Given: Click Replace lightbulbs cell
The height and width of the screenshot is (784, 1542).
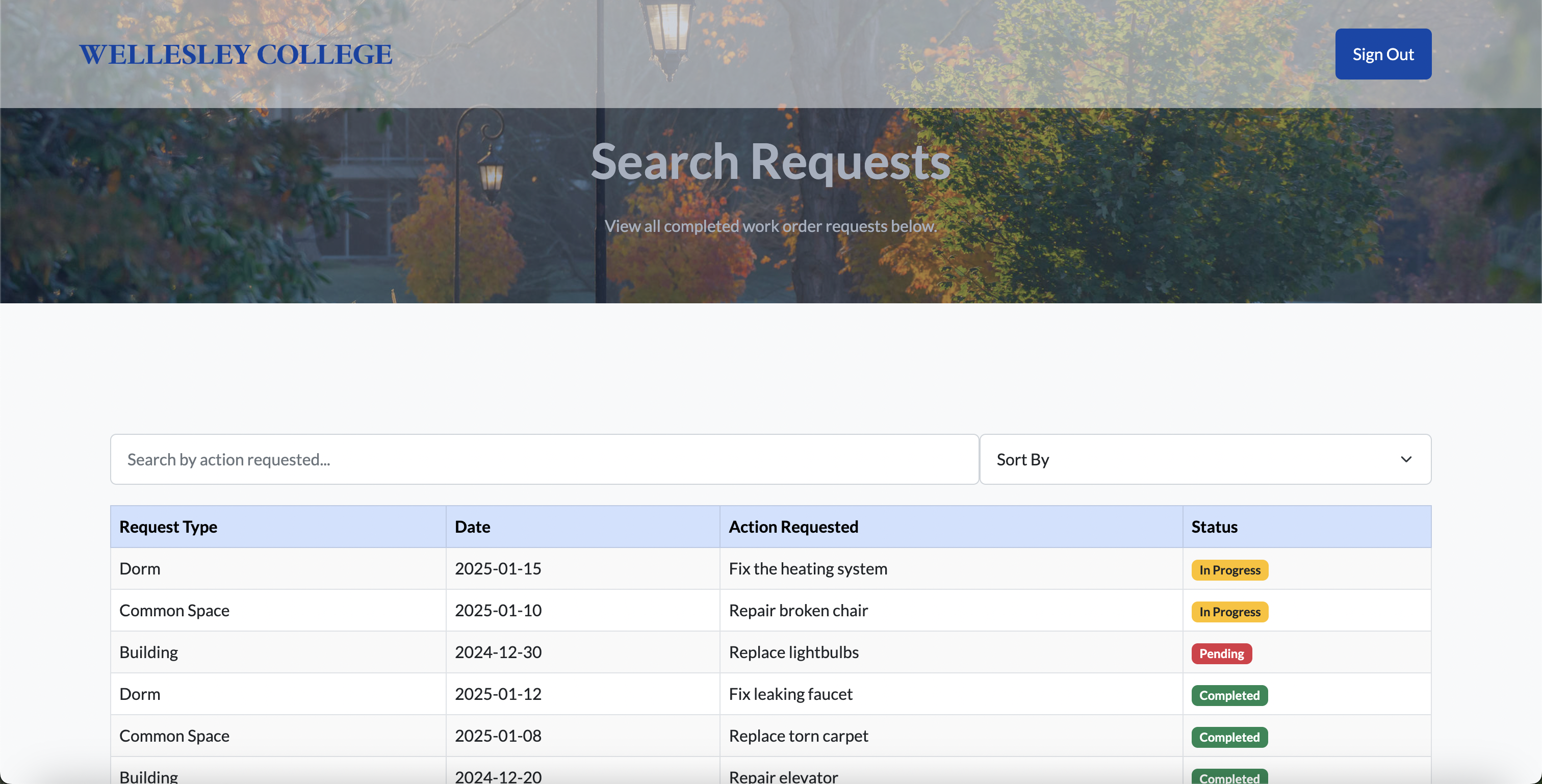Looking at the screenshot, I should pyautogui.click(x=951, y=652).
